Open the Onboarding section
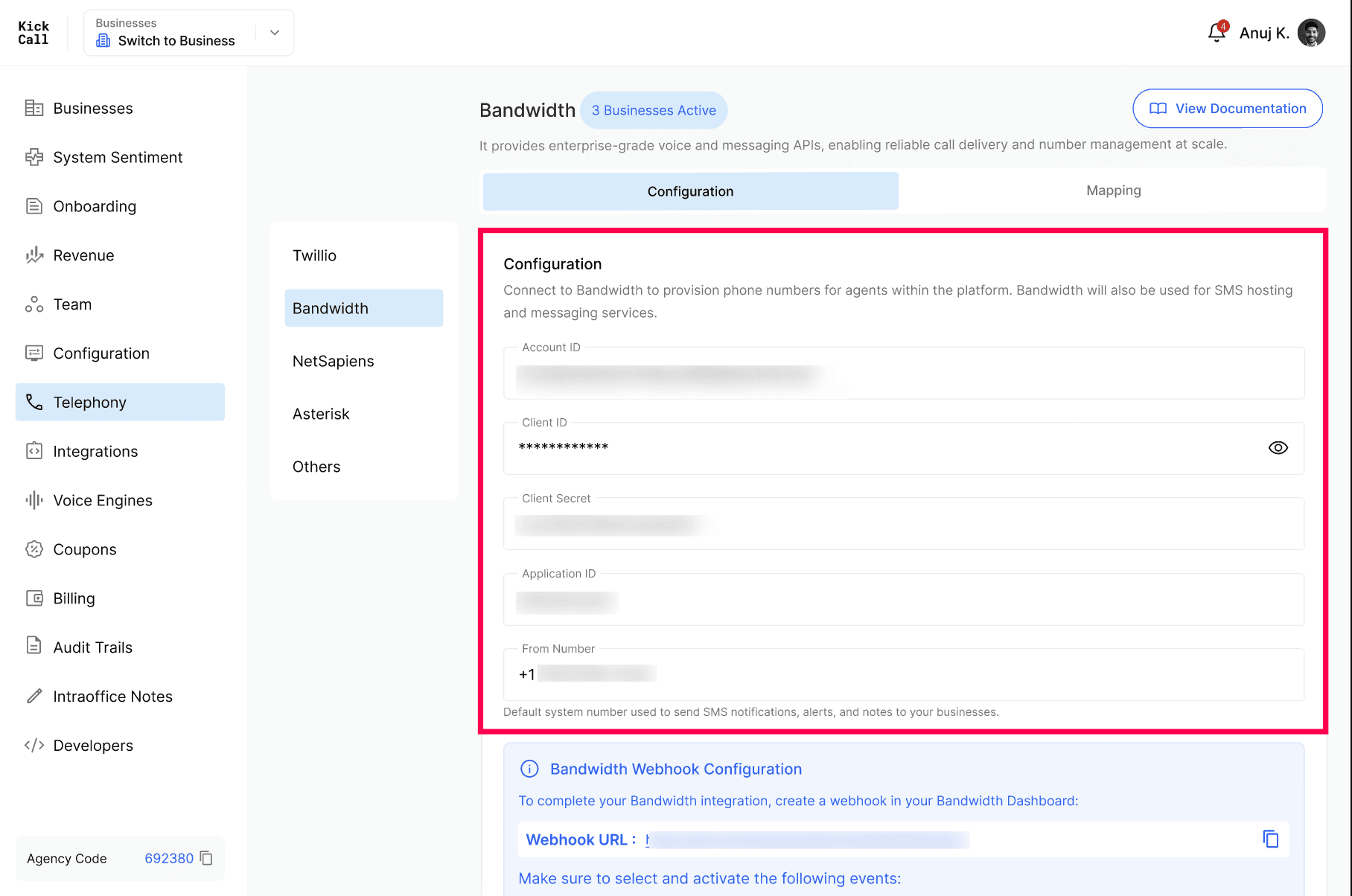1352x896 pixels. click(x=120, y=206)
